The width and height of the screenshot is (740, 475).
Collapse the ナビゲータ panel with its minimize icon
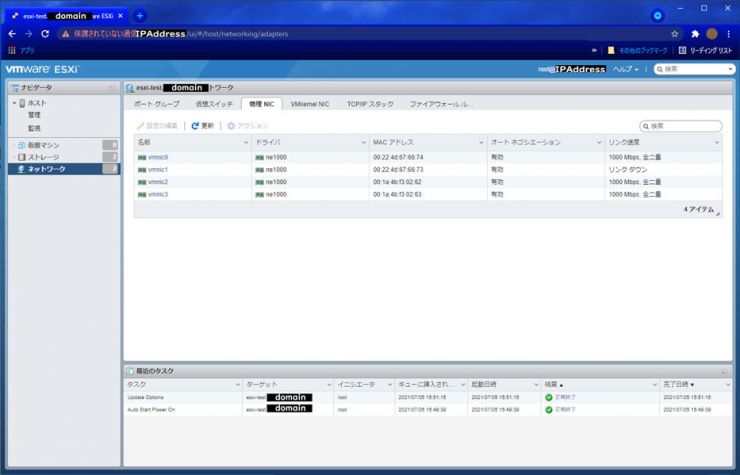click(x=111, y=88)
